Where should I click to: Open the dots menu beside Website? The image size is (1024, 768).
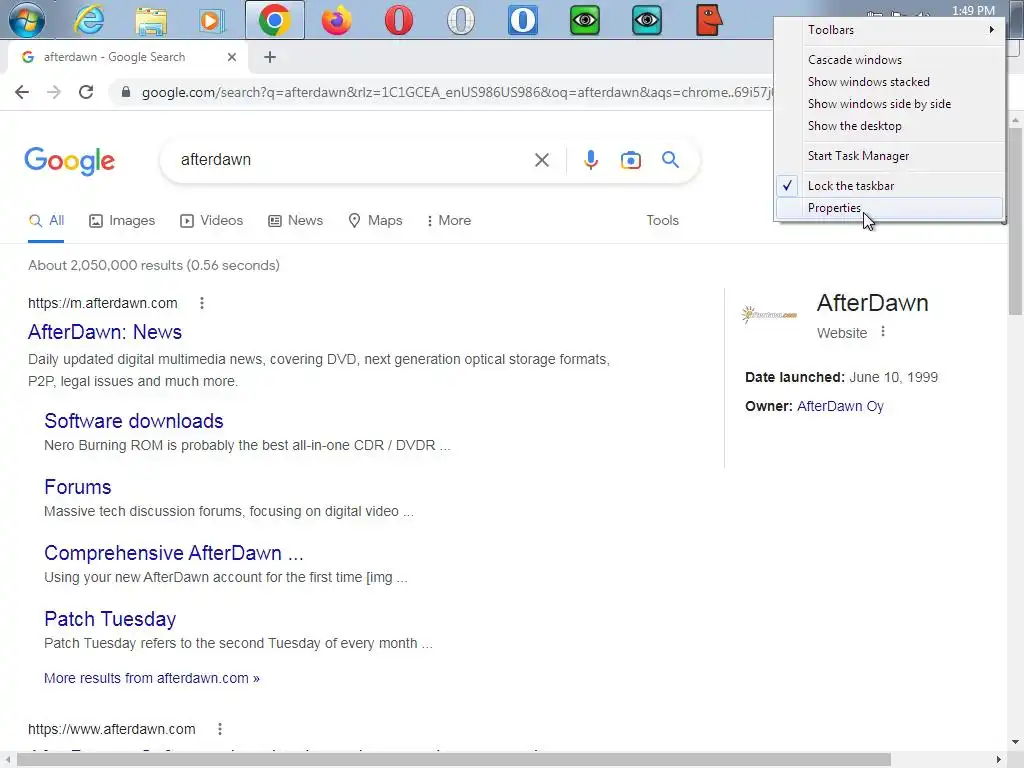[883, 332]
